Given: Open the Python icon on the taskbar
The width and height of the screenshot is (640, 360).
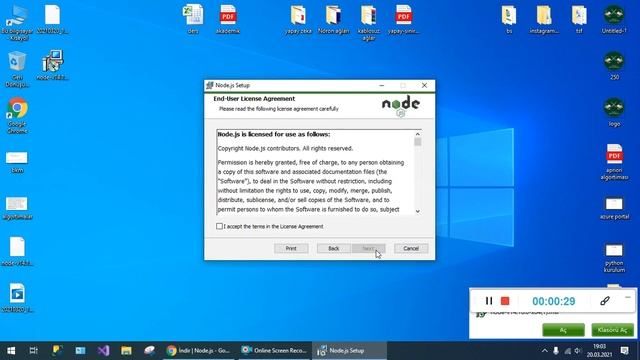Looking at the screenshot, I should (x=57, y=351).
